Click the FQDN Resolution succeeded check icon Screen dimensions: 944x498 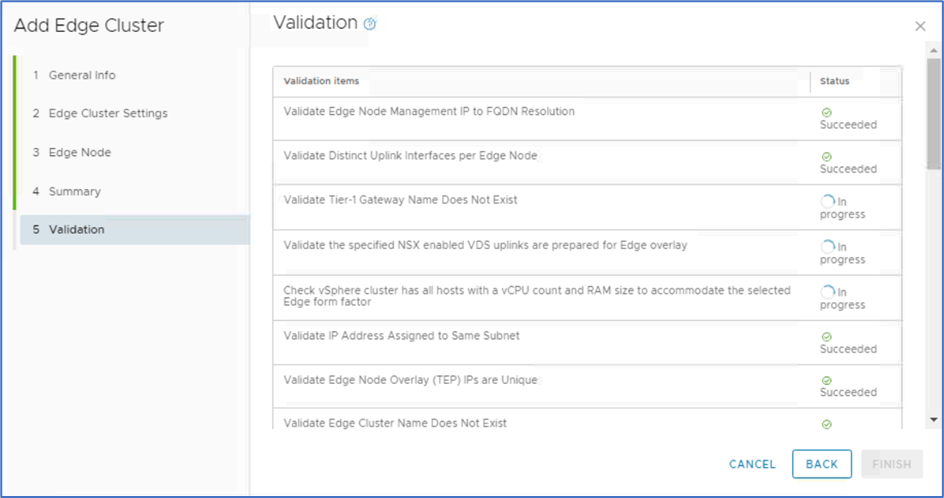pos(826,113)
